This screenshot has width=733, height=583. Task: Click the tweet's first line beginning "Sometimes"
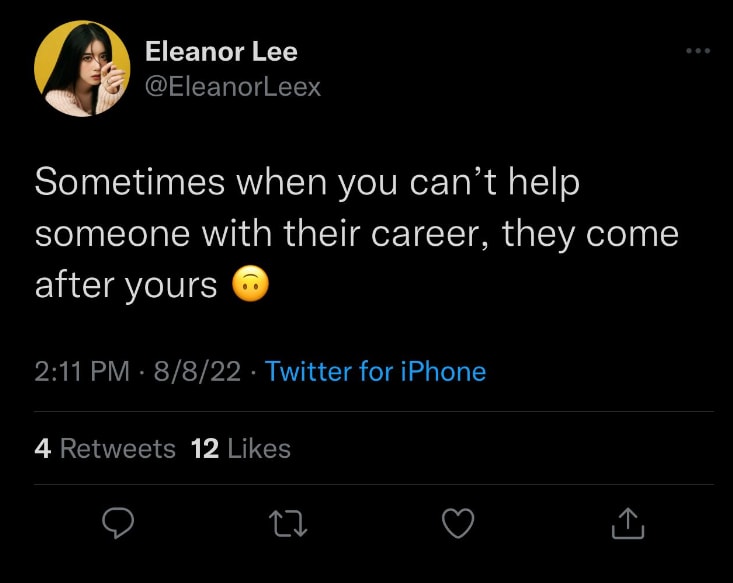coord(307,184)
